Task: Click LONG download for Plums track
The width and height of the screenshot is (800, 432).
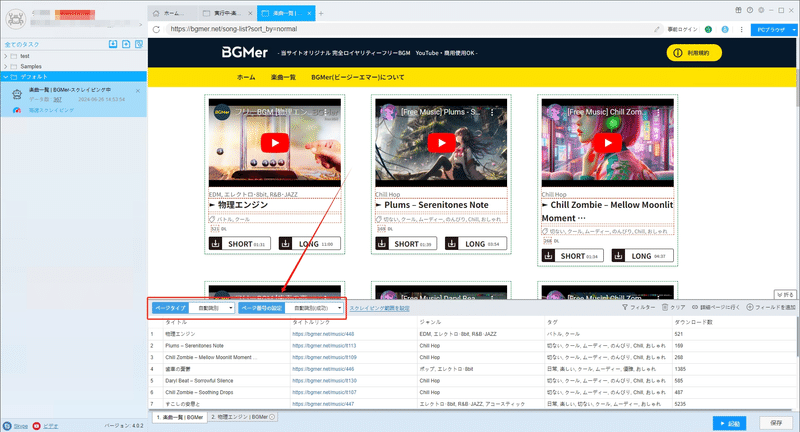Action: 476,244
